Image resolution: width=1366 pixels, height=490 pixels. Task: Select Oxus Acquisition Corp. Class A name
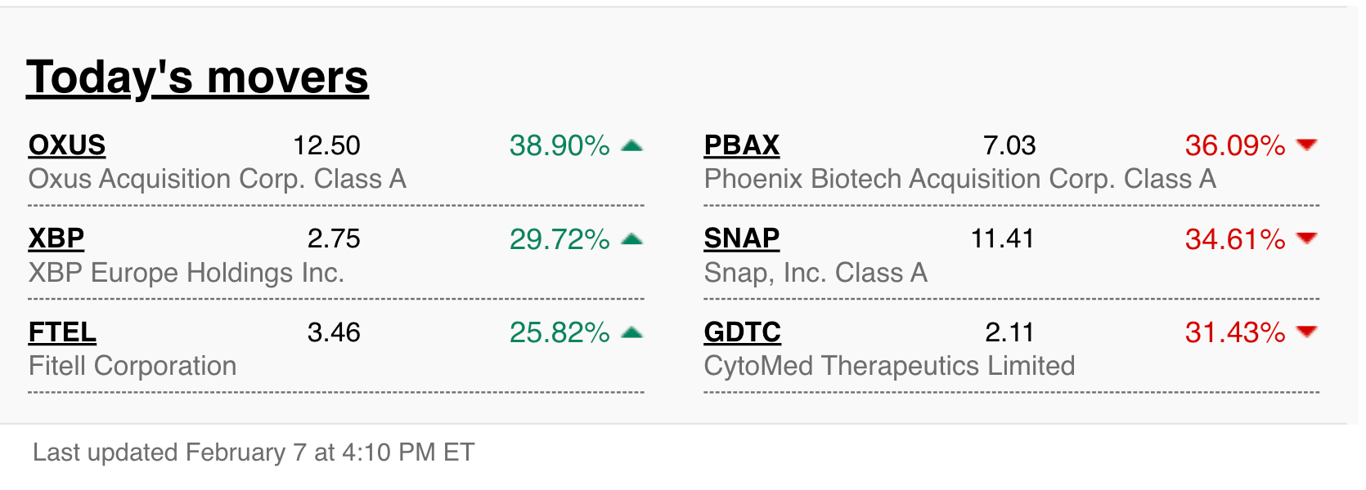pos(218,180)
